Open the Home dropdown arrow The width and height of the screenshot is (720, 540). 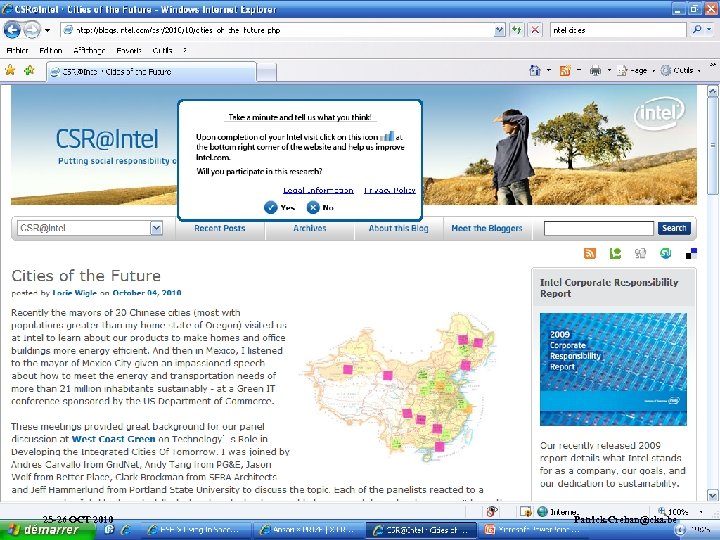click(548, 71)
